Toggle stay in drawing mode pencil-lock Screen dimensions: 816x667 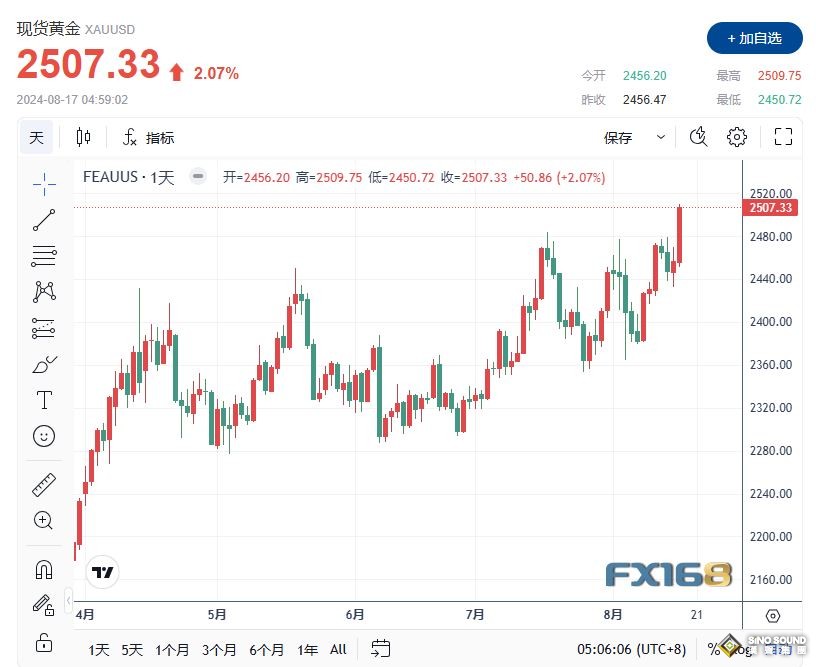(44, 605)
